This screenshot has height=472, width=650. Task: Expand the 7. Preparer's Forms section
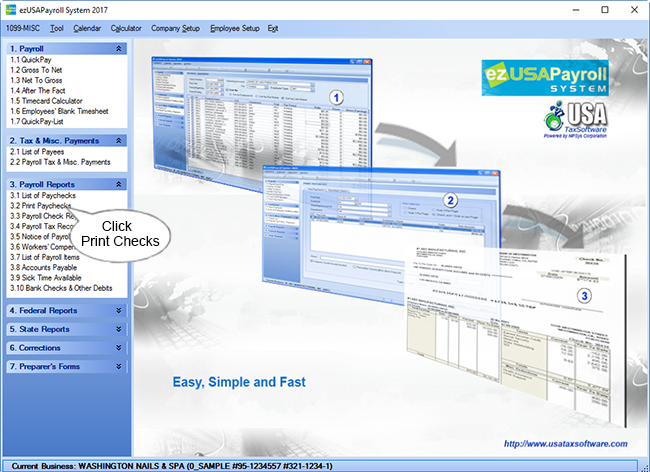(x=119, y=367)
